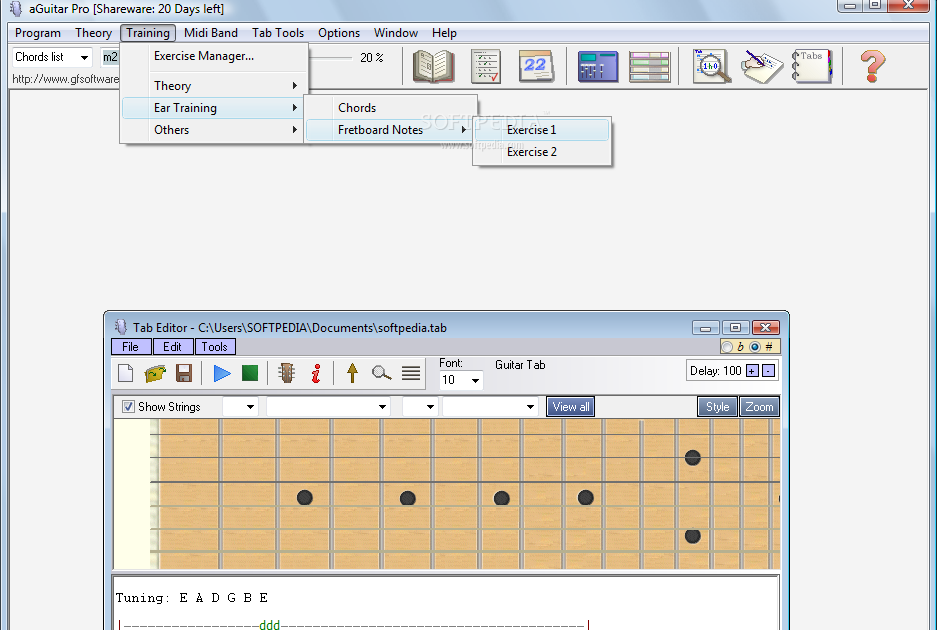Click top-right fretboard note dot

[x=693, y=458]
